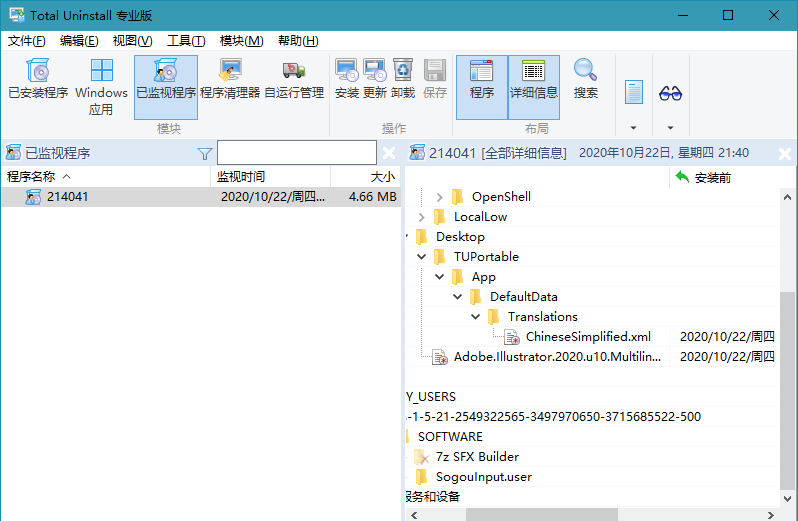Click the Uninstall (卸载) action icon
Viewport: 798px width, 521px height.
click(x=403, y=79)
